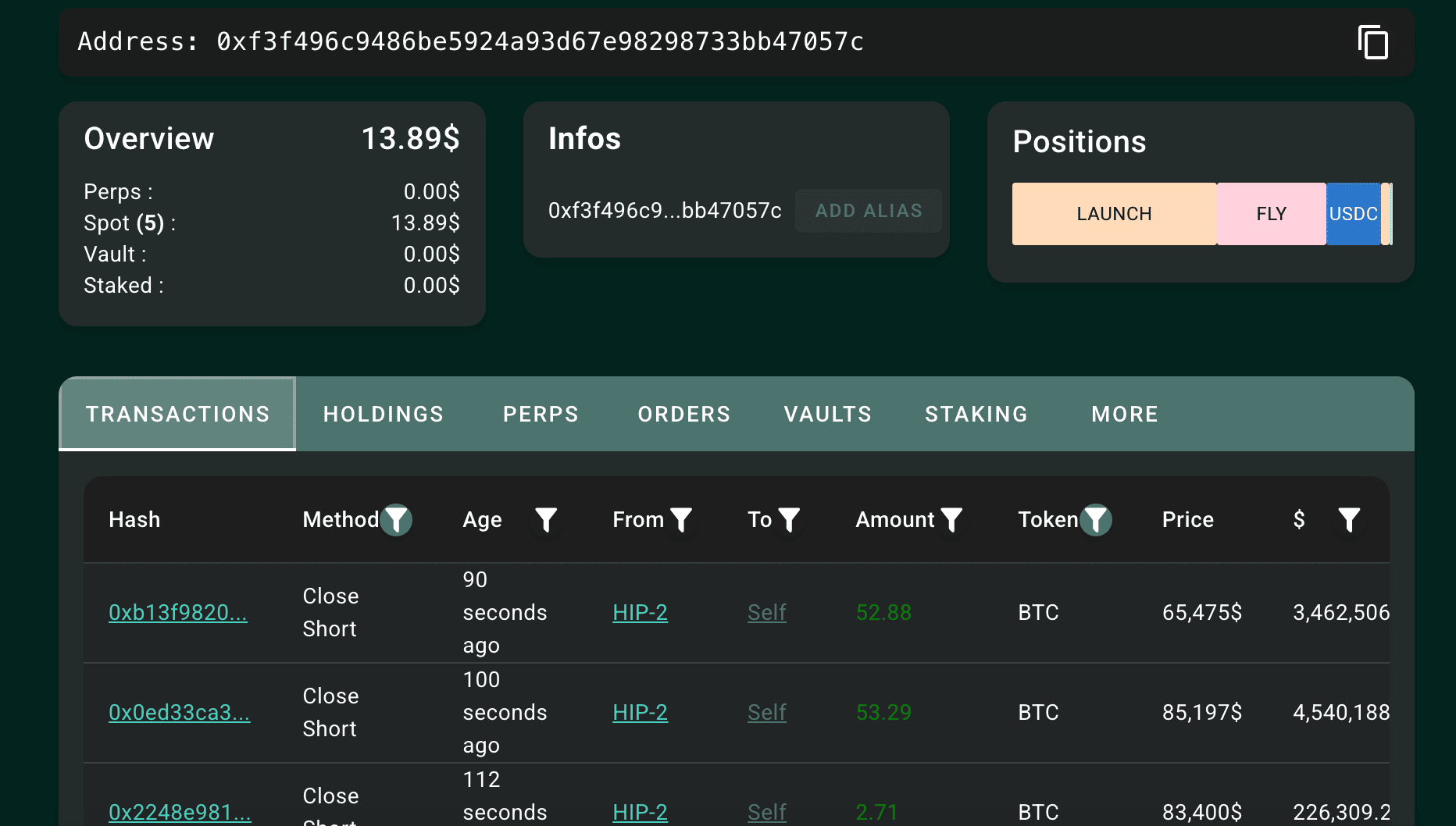1456x826 pixels.
Task: Switch to the PERPS tab
Action: [x=541, y=414]
